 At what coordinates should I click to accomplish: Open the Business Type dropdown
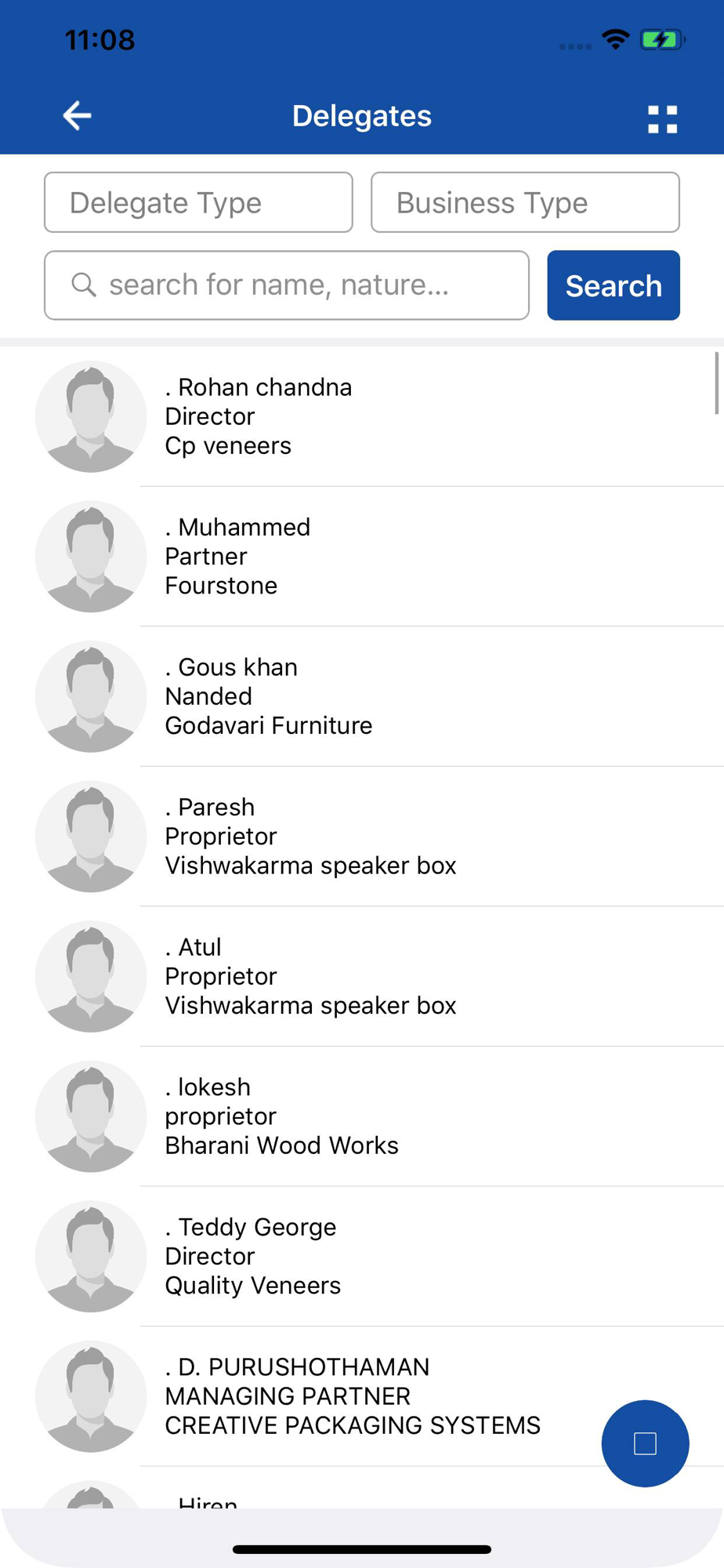(x=525, y=202)
